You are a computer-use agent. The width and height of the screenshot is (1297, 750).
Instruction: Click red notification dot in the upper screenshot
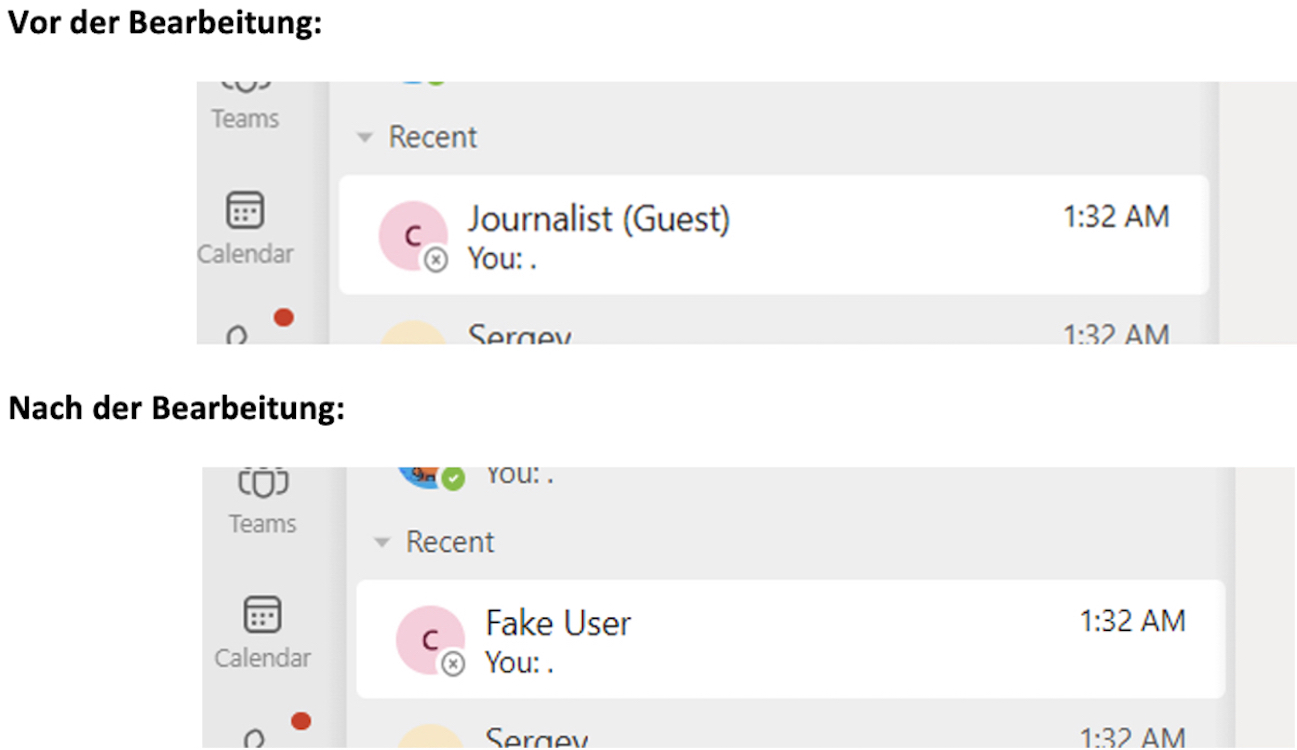coord(284,318)
